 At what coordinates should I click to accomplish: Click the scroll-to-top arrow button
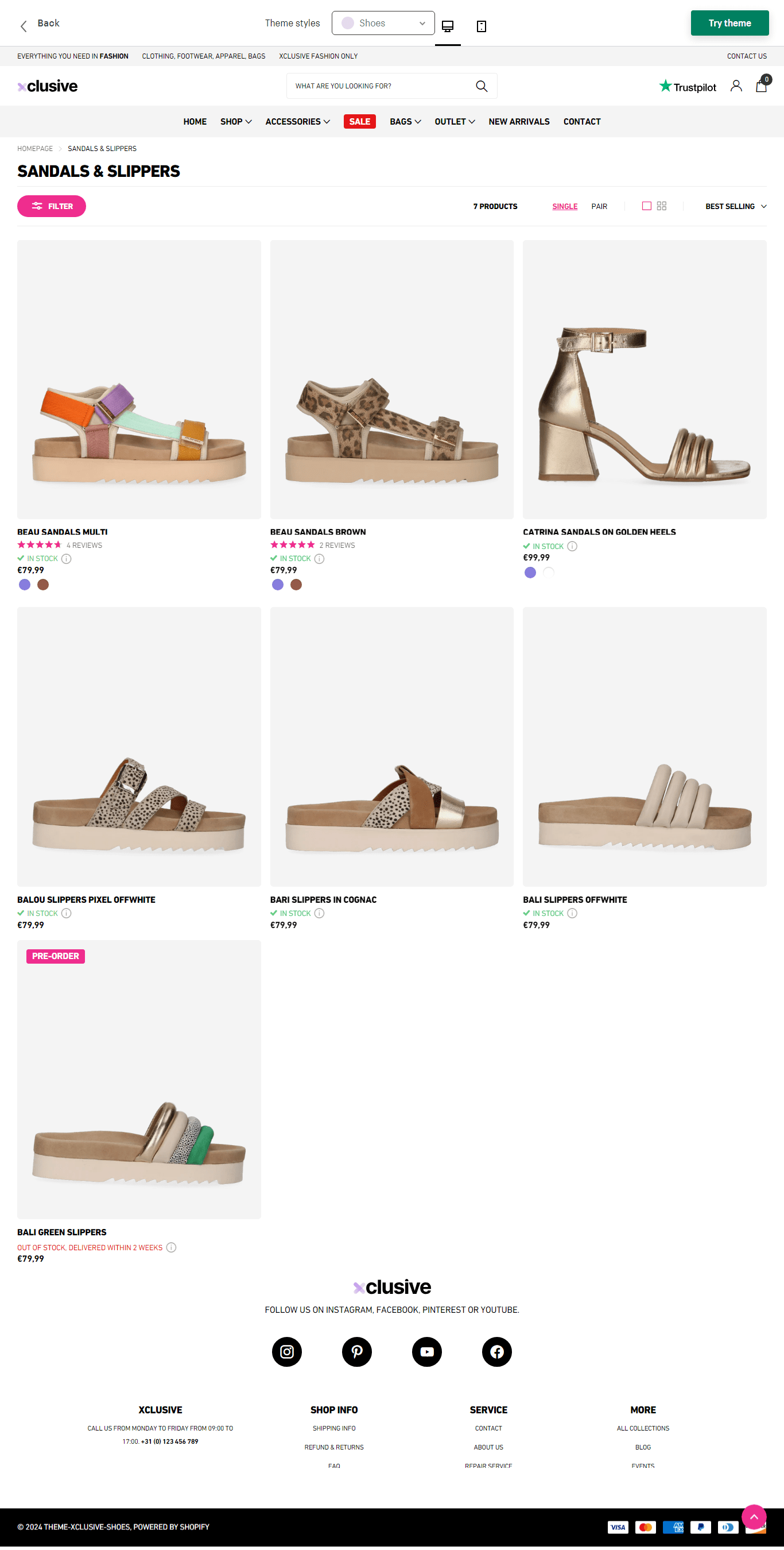point(754,1516)
